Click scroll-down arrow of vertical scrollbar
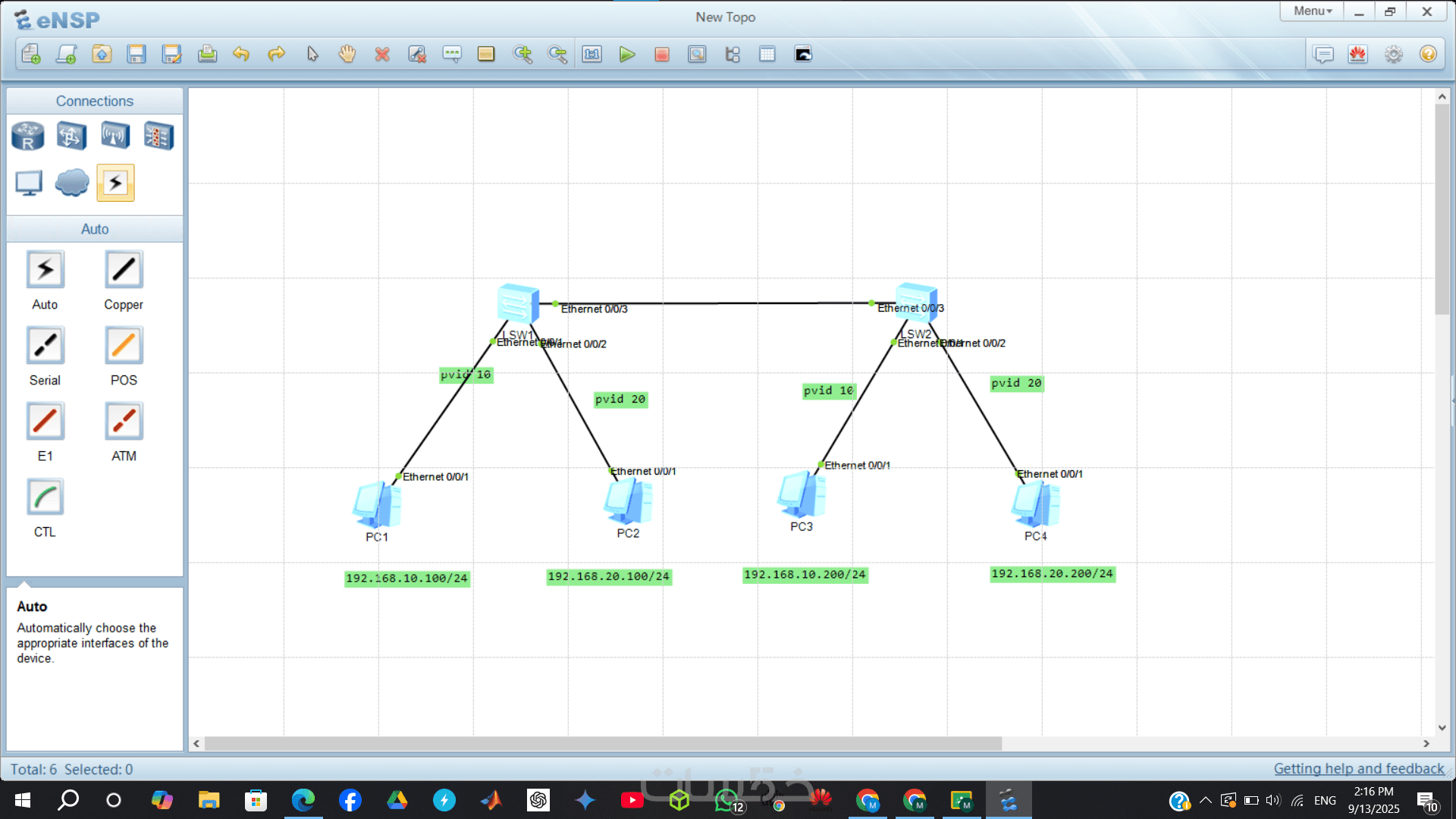The height and width of the screenshot is (819, 1456). 1442,728
